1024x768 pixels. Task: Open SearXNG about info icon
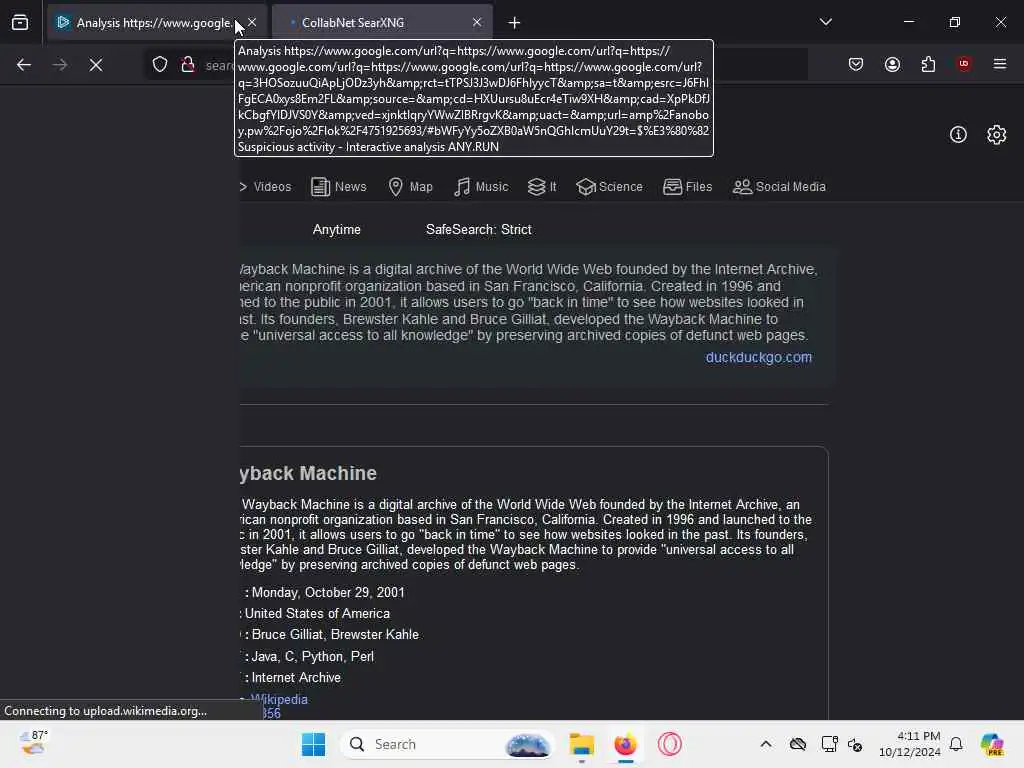click(x=958, y=135)
